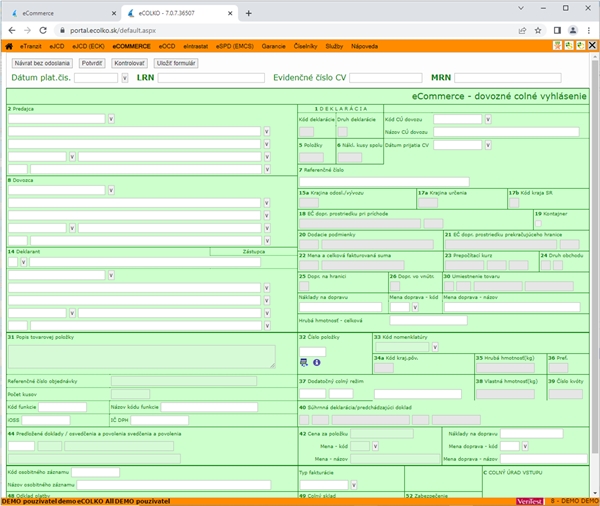This screenshot has height=506, width=600.
Task: Click the Návrat bez odoslania button
Action: (42, 63)
